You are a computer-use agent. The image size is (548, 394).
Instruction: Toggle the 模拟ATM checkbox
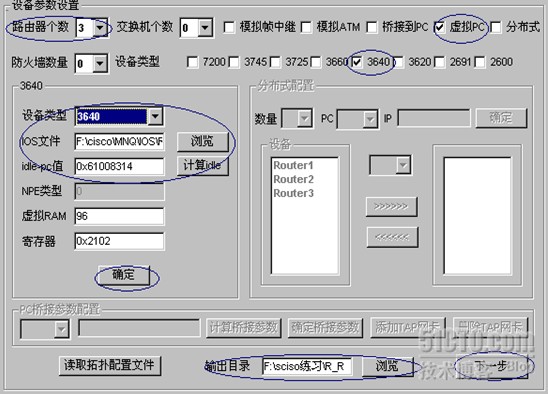306,27
